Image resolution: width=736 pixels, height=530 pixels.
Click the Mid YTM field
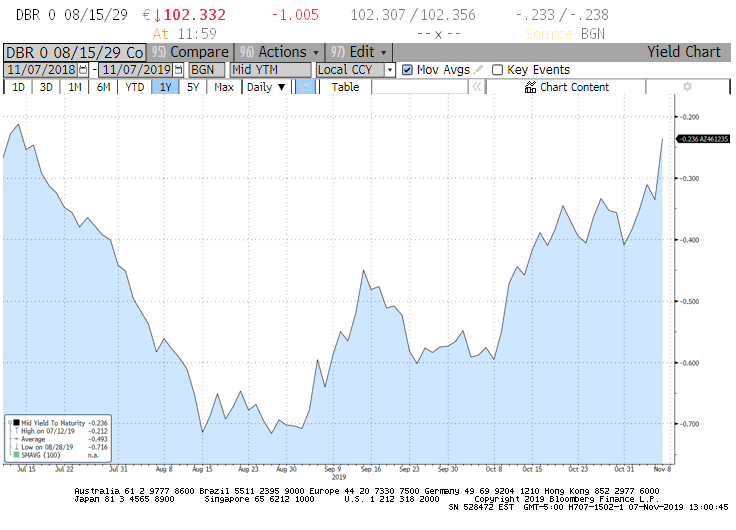[268, 70]
